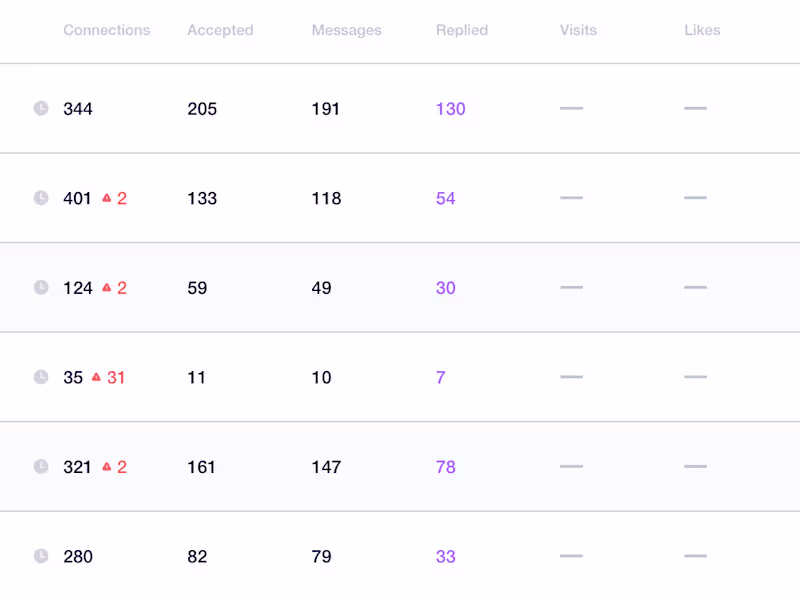The height and width of the screenshot is (600, 800).
Task: Click the red warning triangle next to 124
Action: coord(107,288)
